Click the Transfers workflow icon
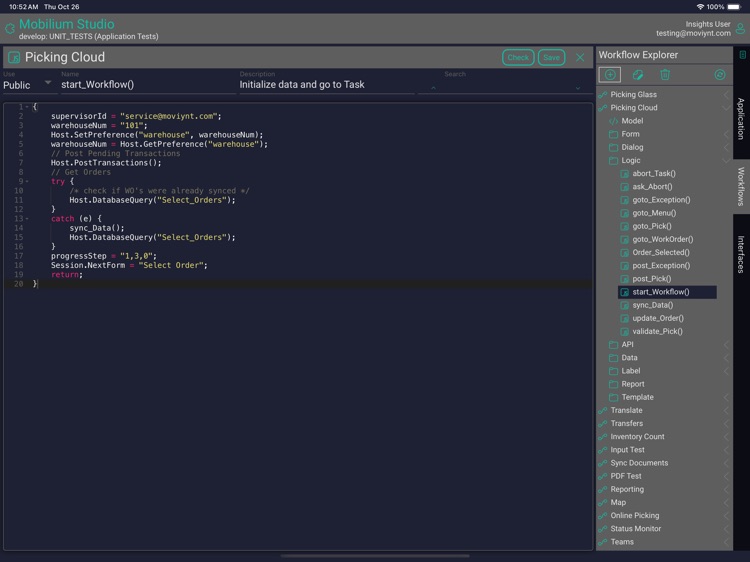The image size is (750, 562). (603, 423)
